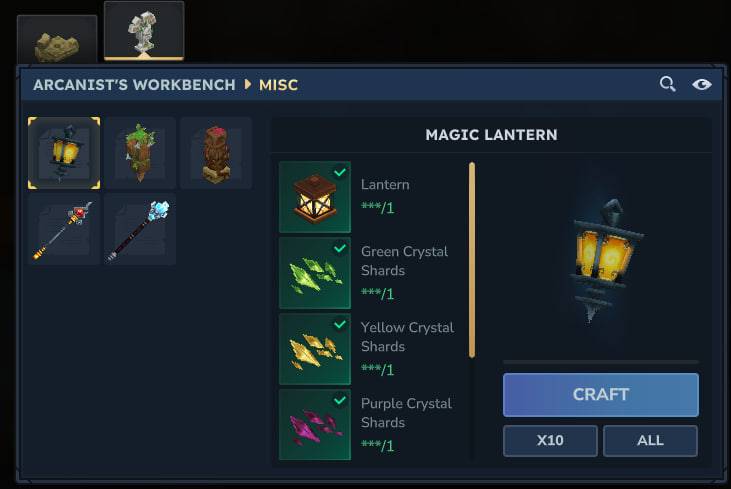This screenshot has width=731, height=489.
Task: Select the wooden tiki totem recipe
Action: click(216, 153)
